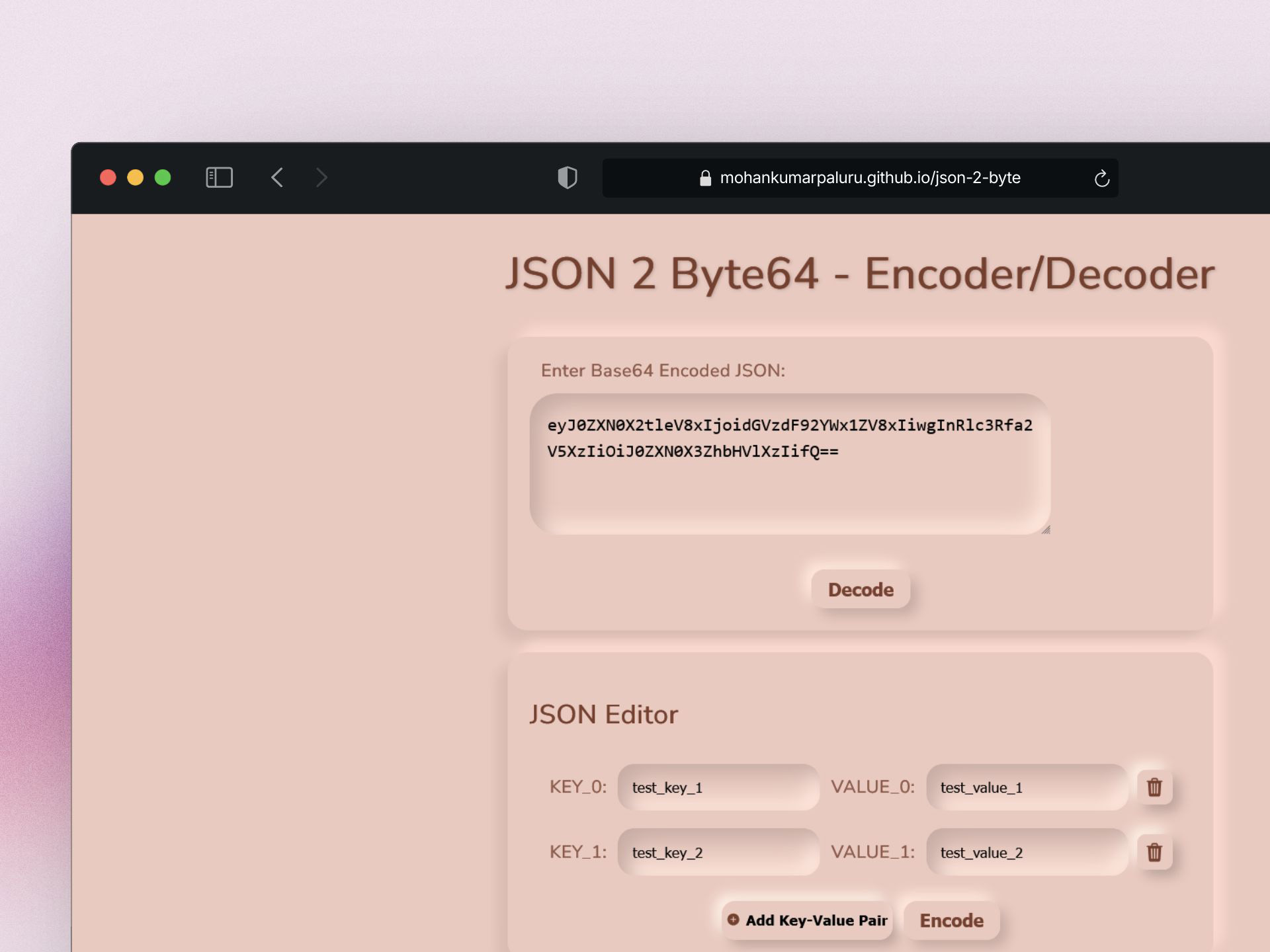Reload the page with refresh icon

coord(1101,178)
